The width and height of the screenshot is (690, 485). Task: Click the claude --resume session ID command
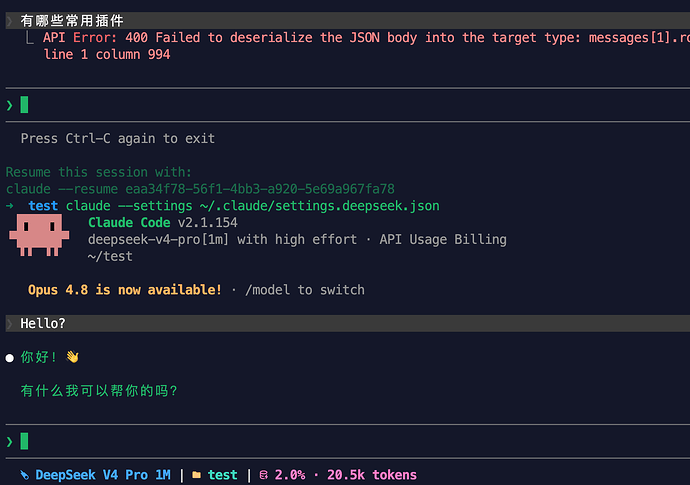[200, 189]
